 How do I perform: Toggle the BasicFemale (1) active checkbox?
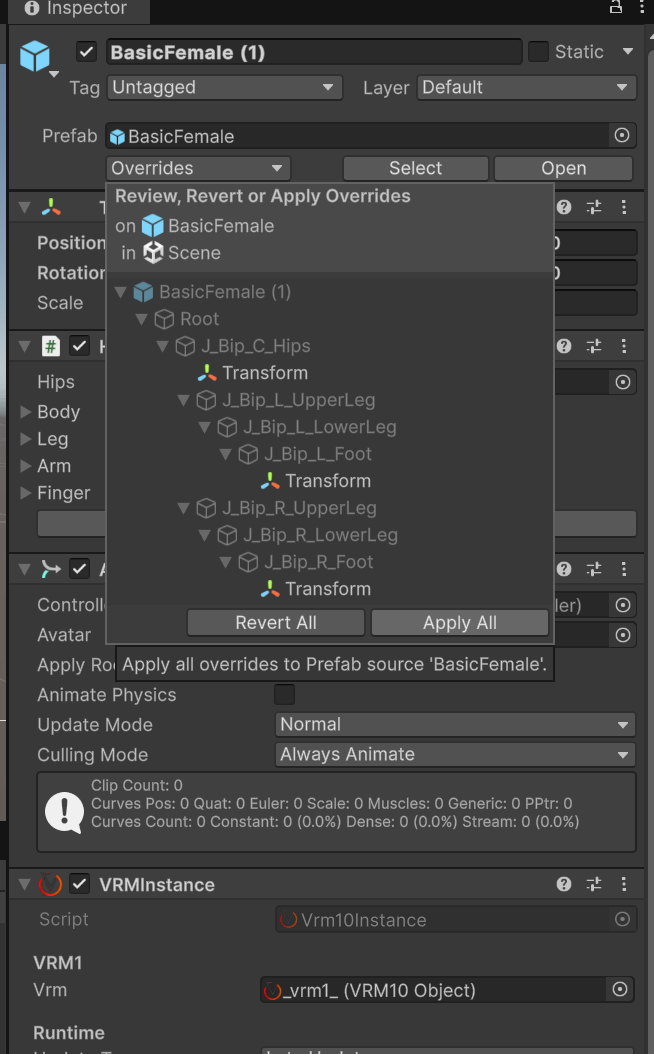click(87, 52)
